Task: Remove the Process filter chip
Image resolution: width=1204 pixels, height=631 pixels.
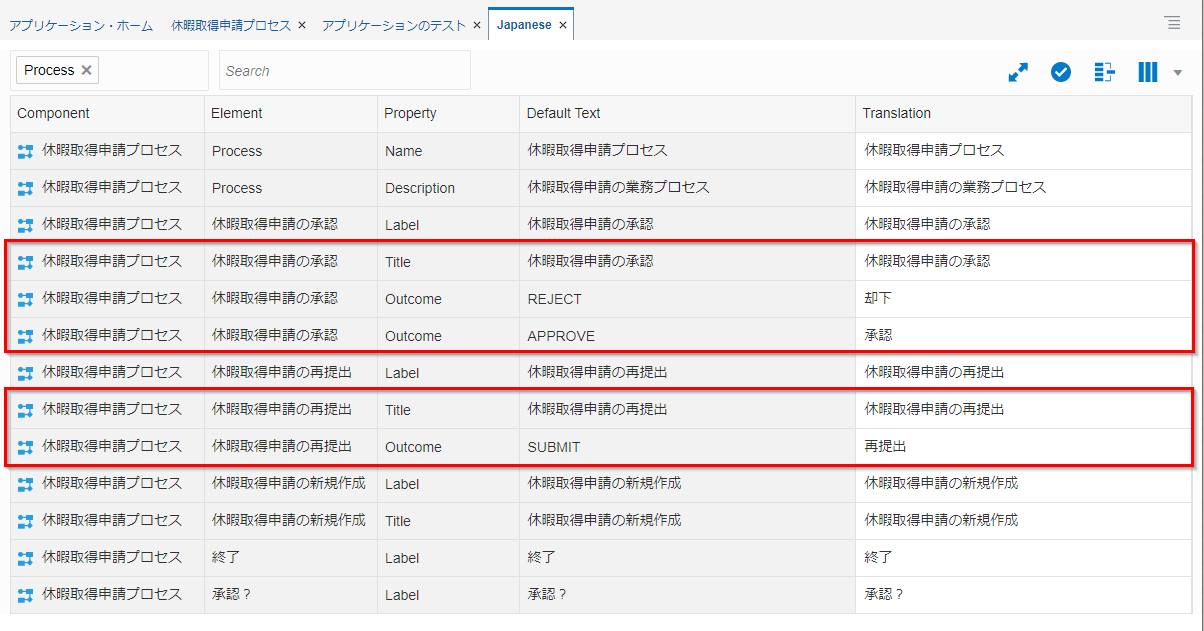Action: click(86, 70)
